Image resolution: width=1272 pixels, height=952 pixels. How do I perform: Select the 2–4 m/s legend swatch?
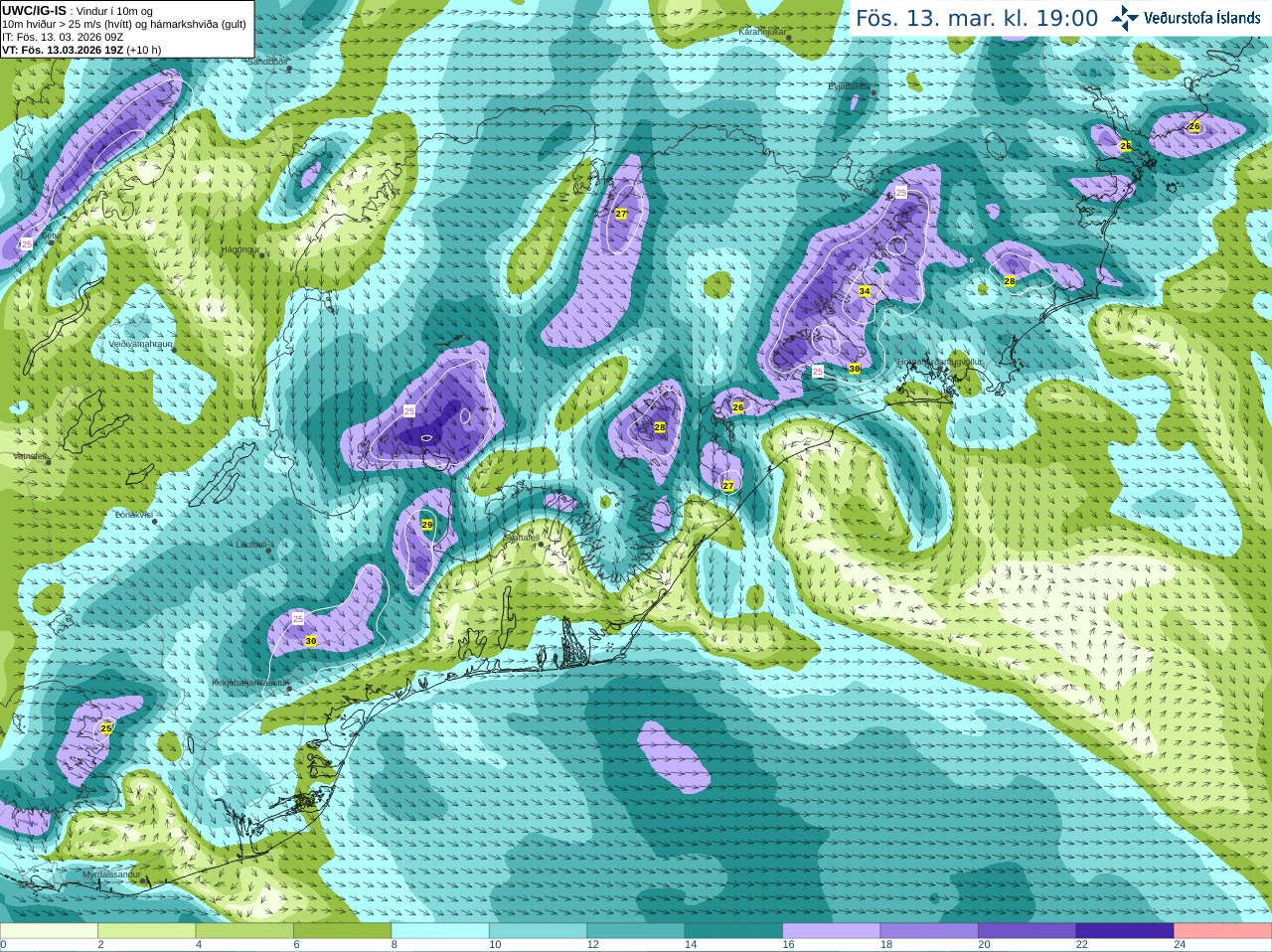pyautogui.click(x=146, y=931)
